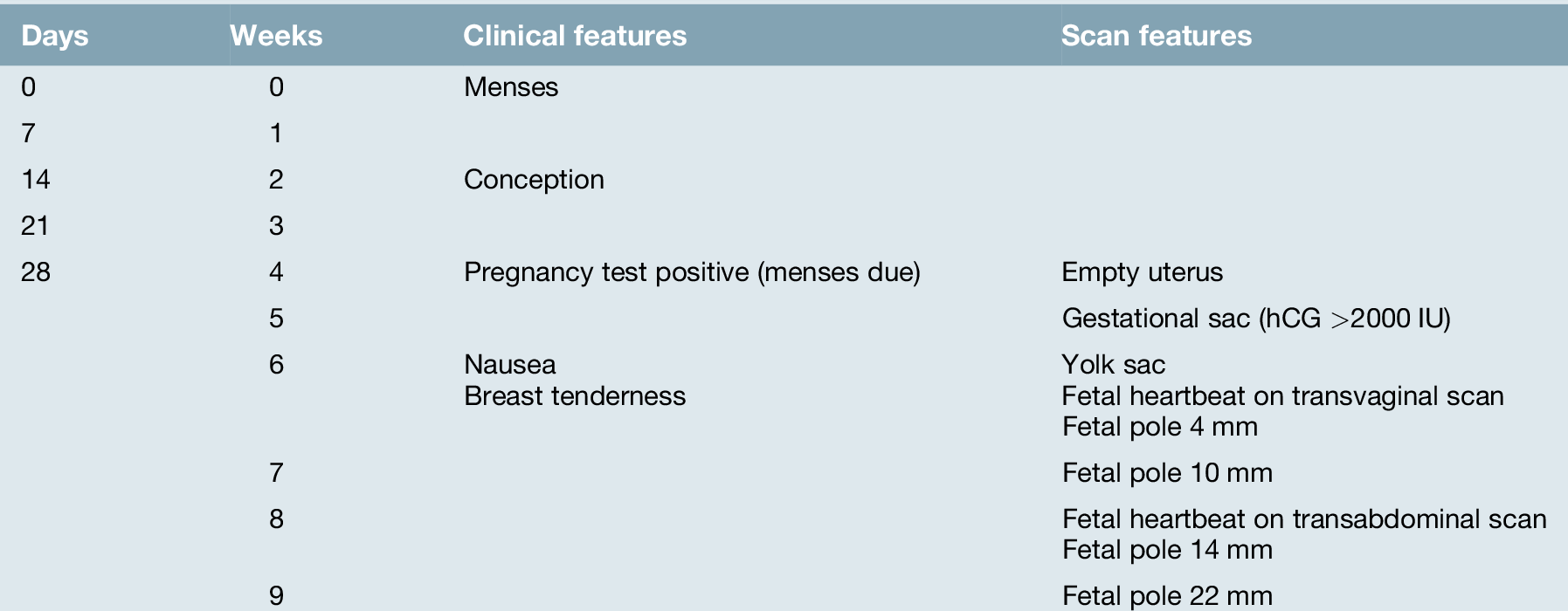Click the Scan features column header

pyautogui.click(x=1156, y=36)
